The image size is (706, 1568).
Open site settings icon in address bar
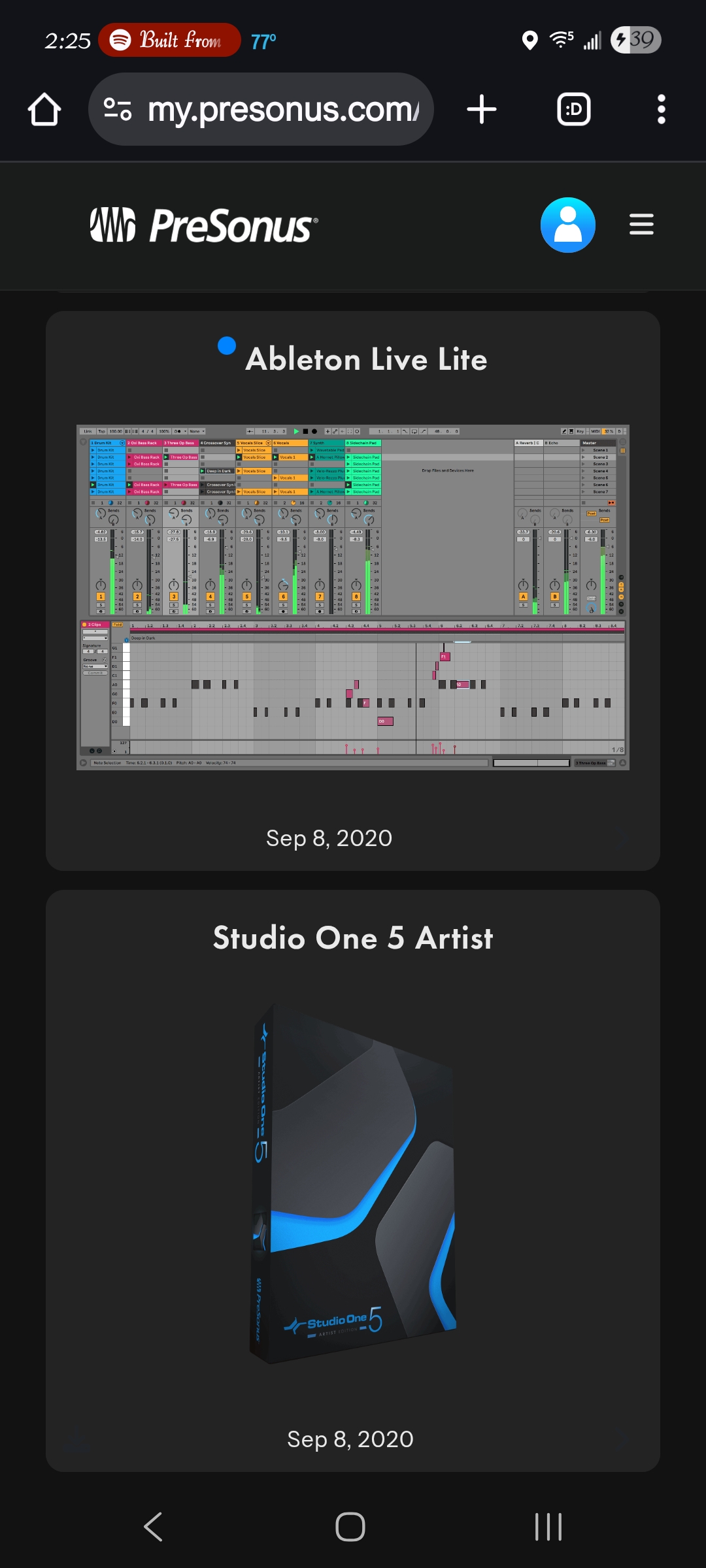click(118, 109)
